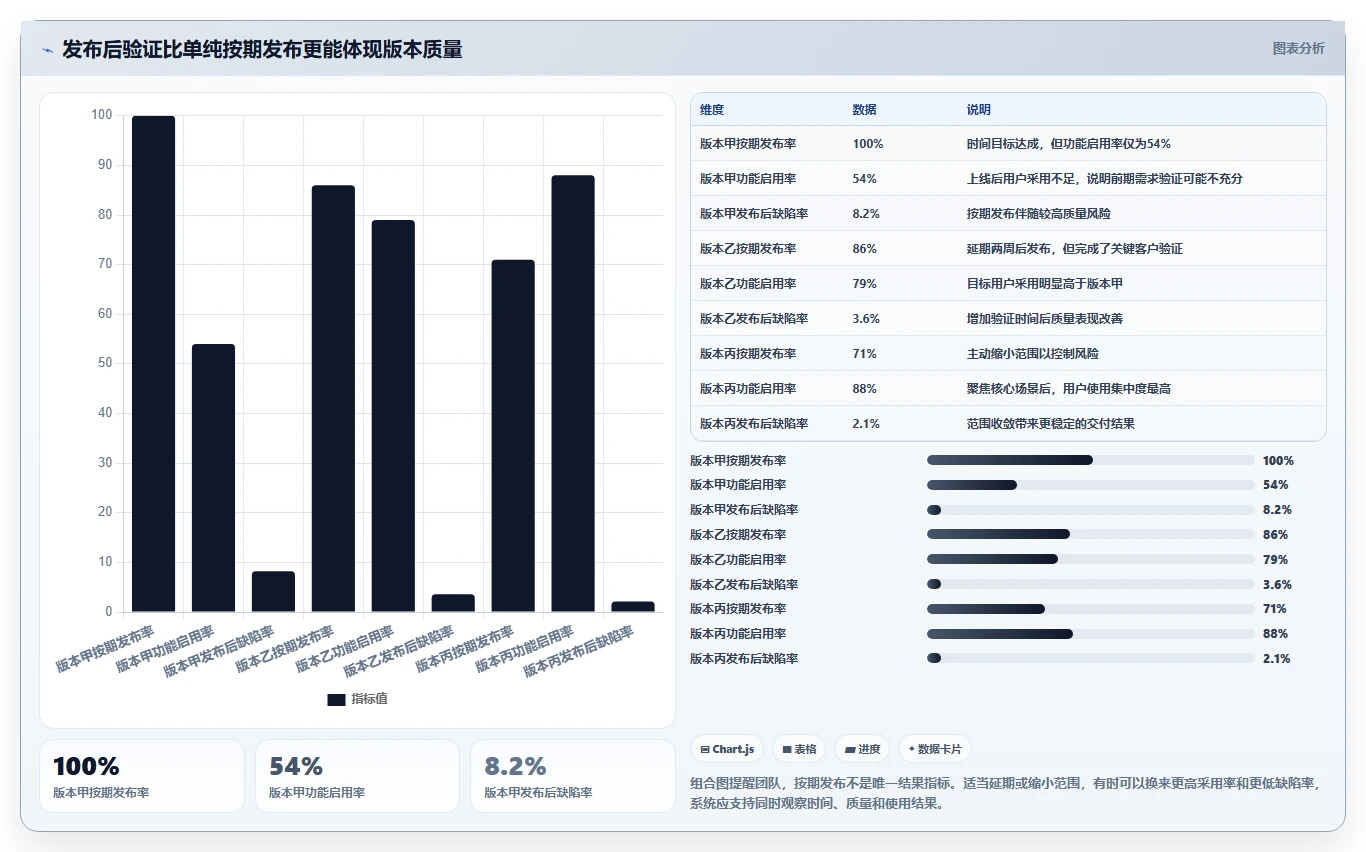Open the 100% 版本甲按期发布率 data card

[142, 776]
